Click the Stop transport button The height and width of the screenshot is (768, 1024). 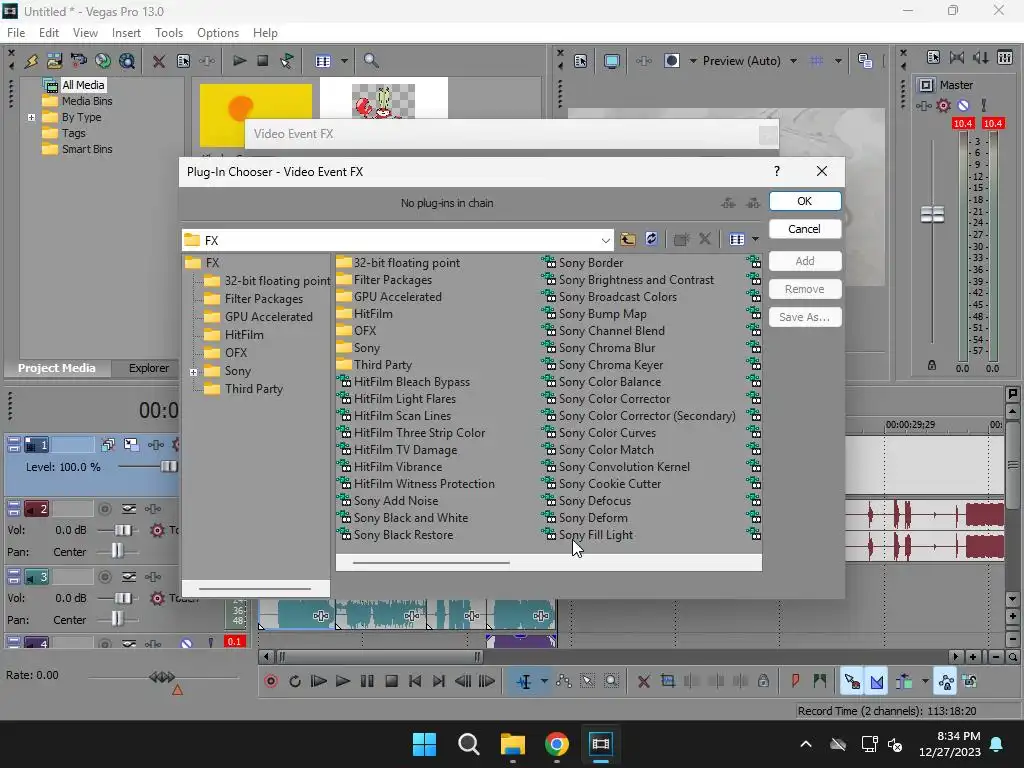tap(391, 681)
